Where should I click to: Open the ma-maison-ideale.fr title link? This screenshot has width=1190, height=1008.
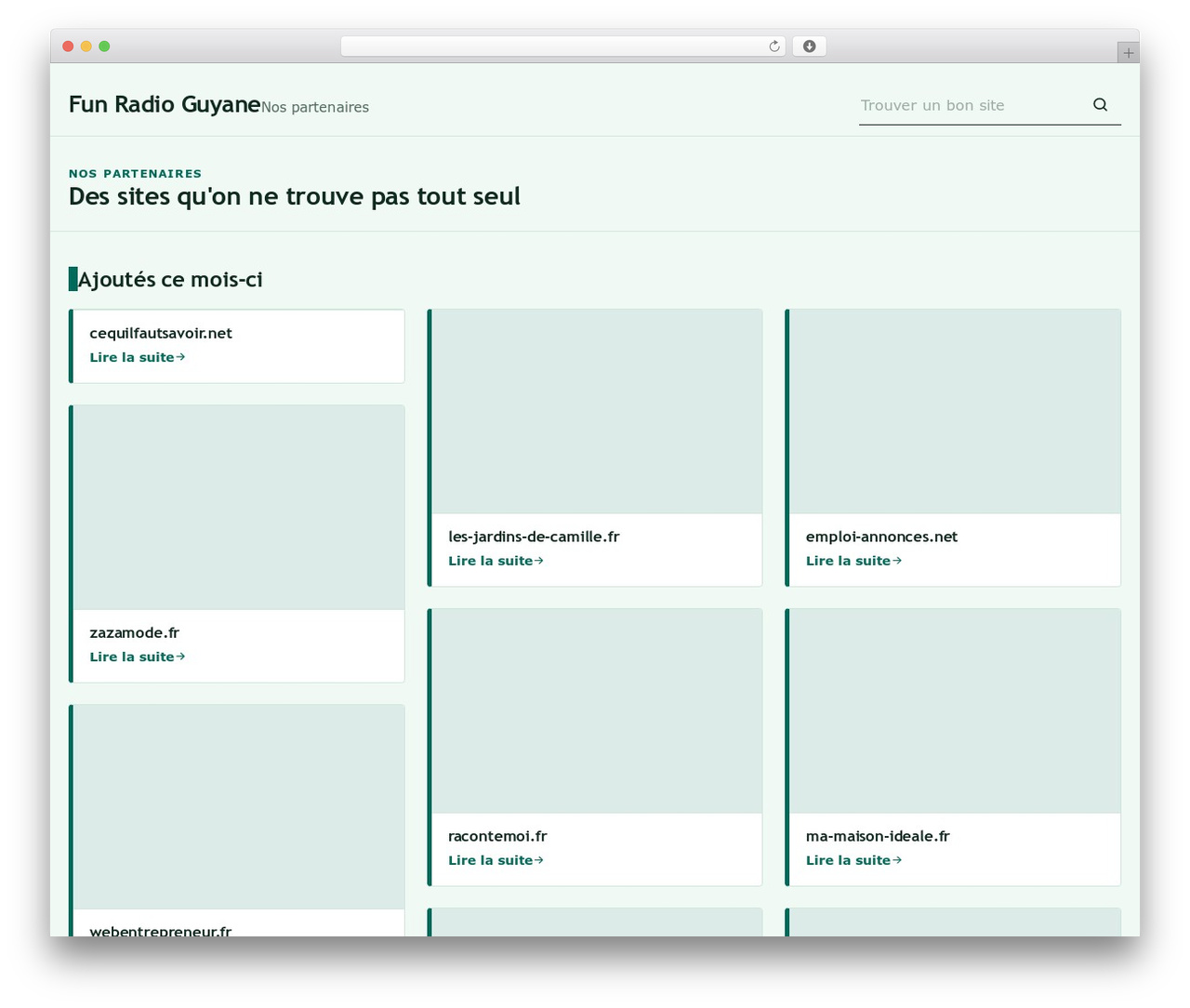click(878, 836)
